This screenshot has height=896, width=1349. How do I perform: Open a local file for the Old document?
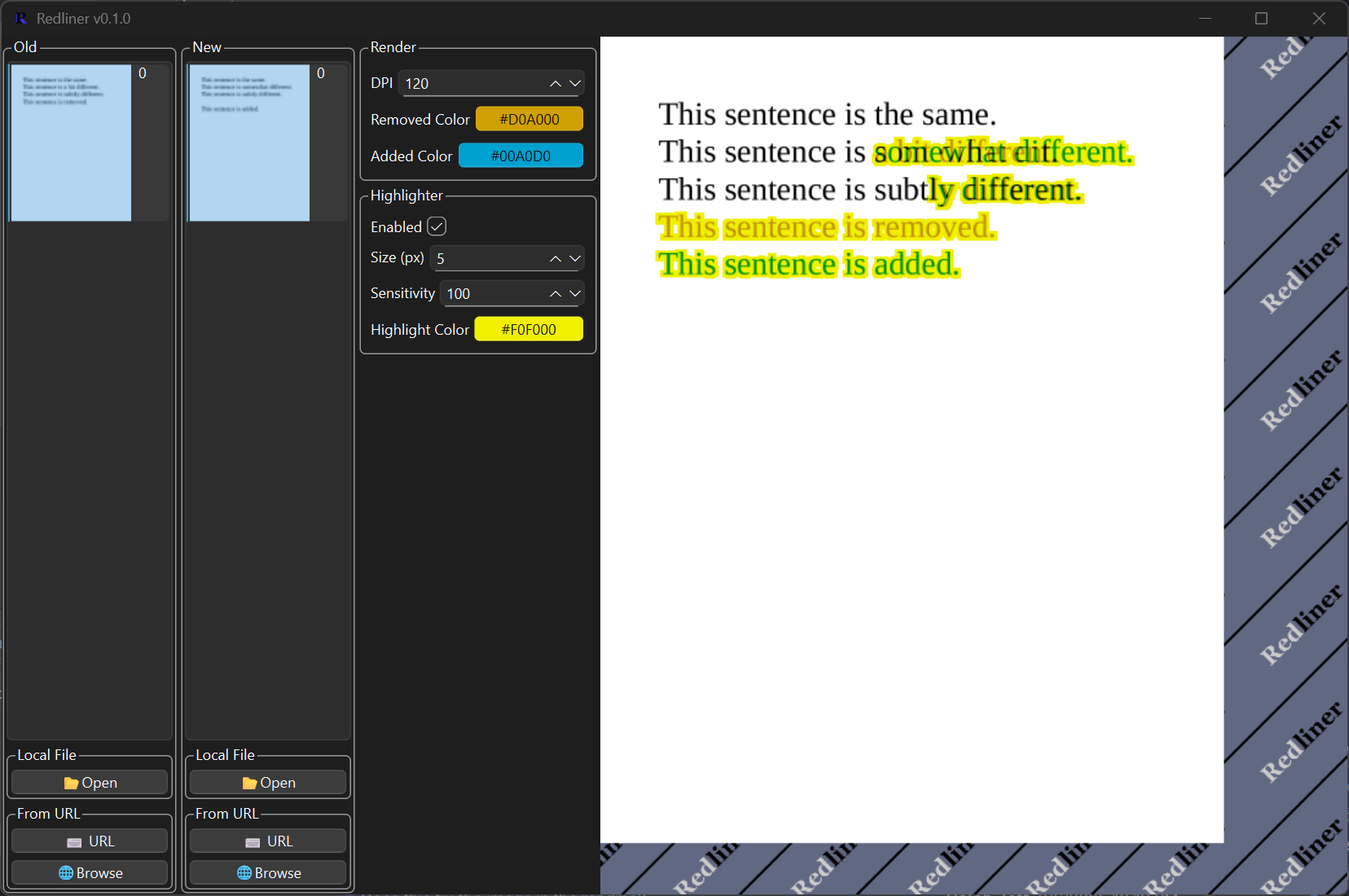90,783
